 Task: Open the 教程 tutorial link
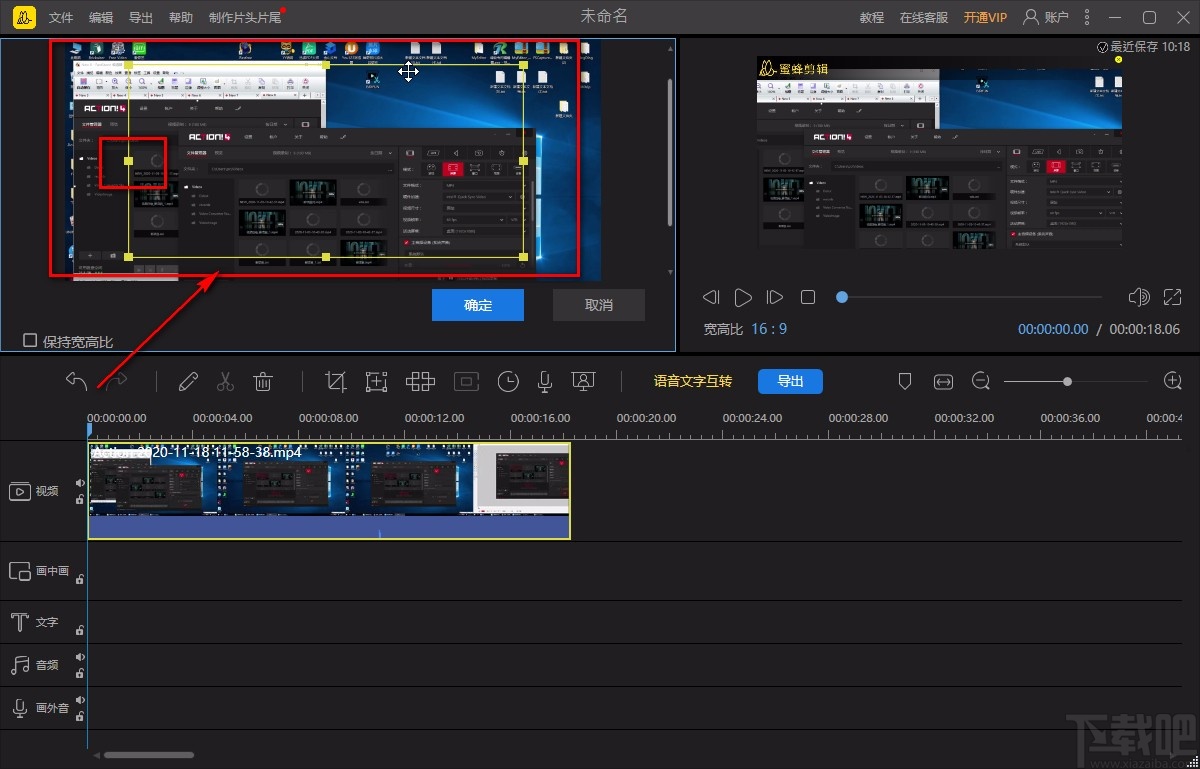[x=872, y=18]
